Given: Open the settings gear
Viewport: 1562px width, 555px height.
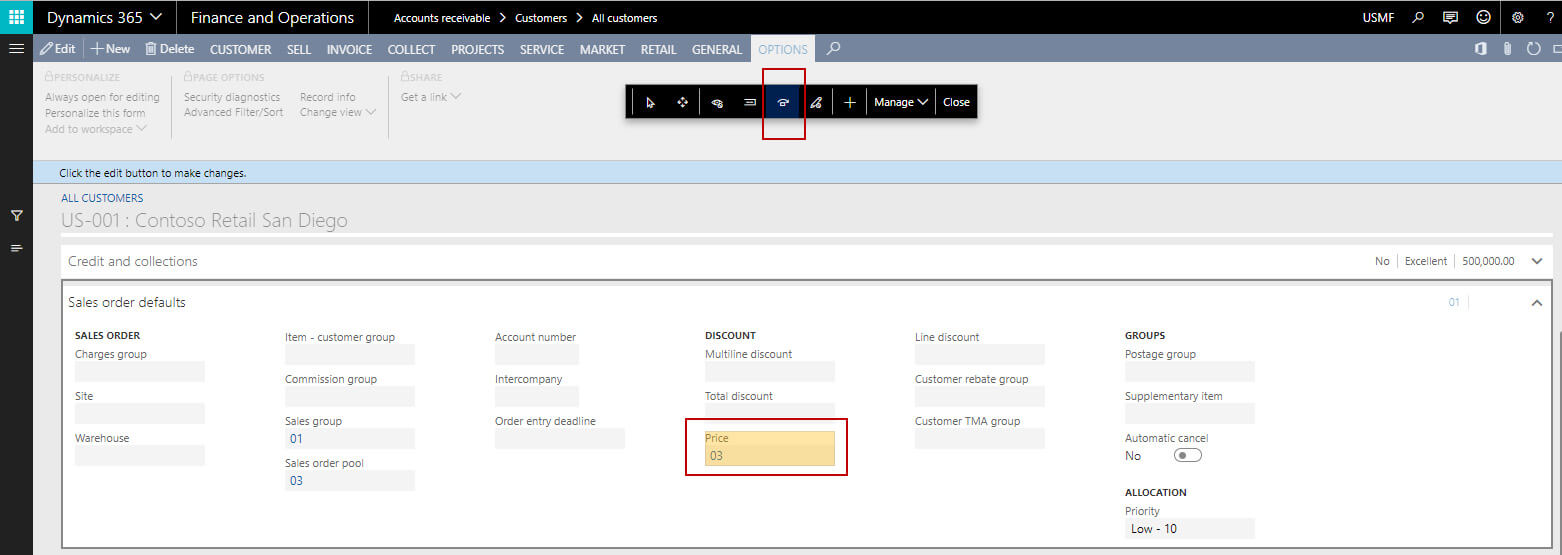Looking at the screenshot, I should [1518, 18].
